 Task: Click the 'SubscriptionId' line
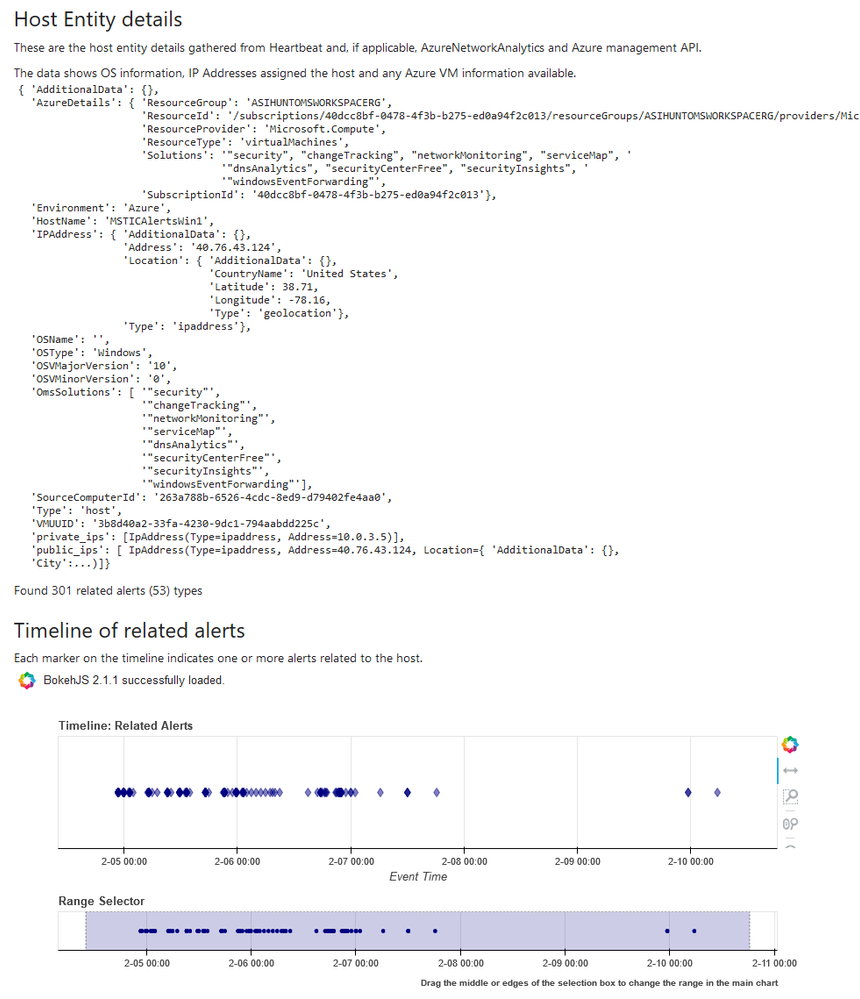319,195
